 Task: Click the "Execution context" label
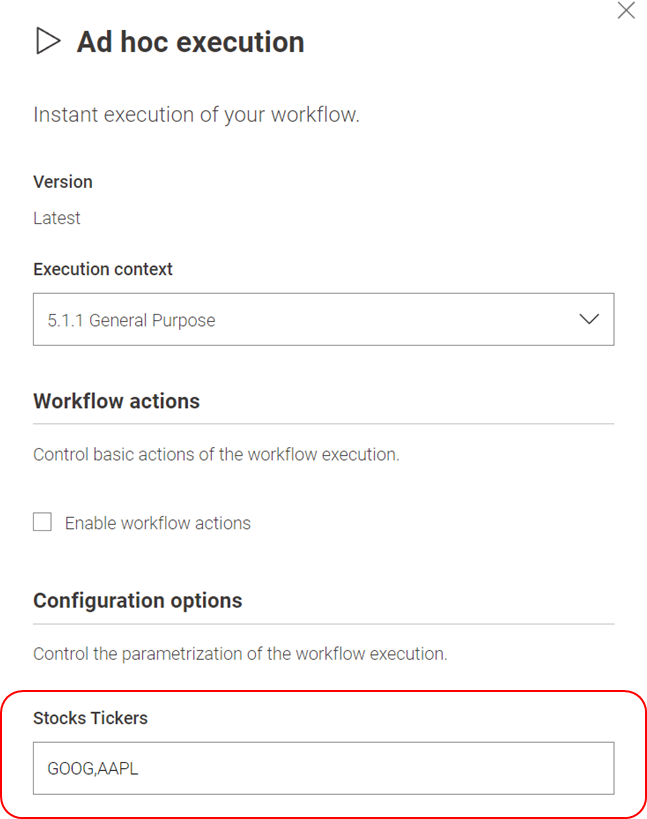(x=103, y=269)
